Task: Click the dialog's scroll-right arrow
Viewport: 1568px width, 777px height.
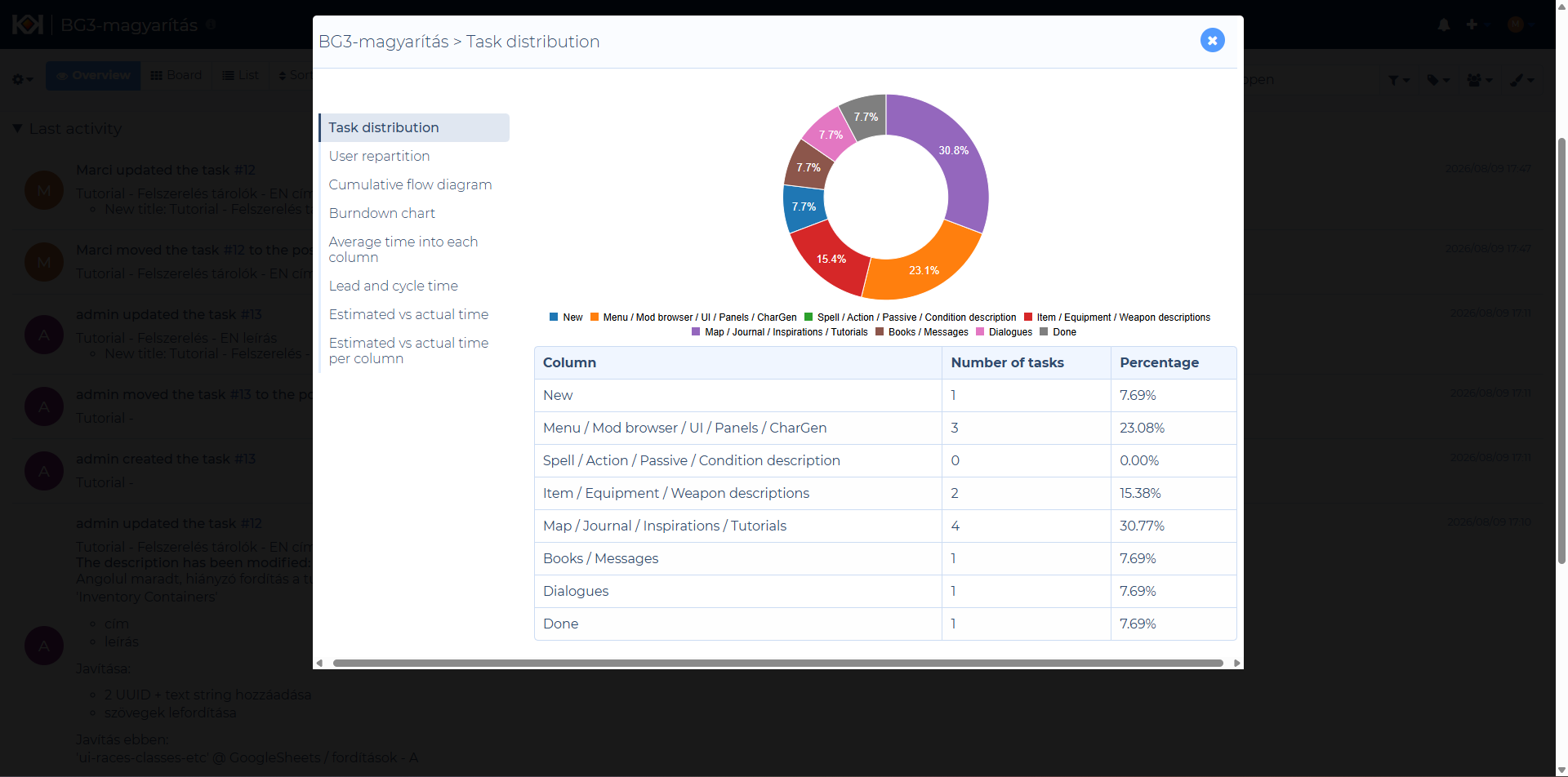Action: [1237, 663]
